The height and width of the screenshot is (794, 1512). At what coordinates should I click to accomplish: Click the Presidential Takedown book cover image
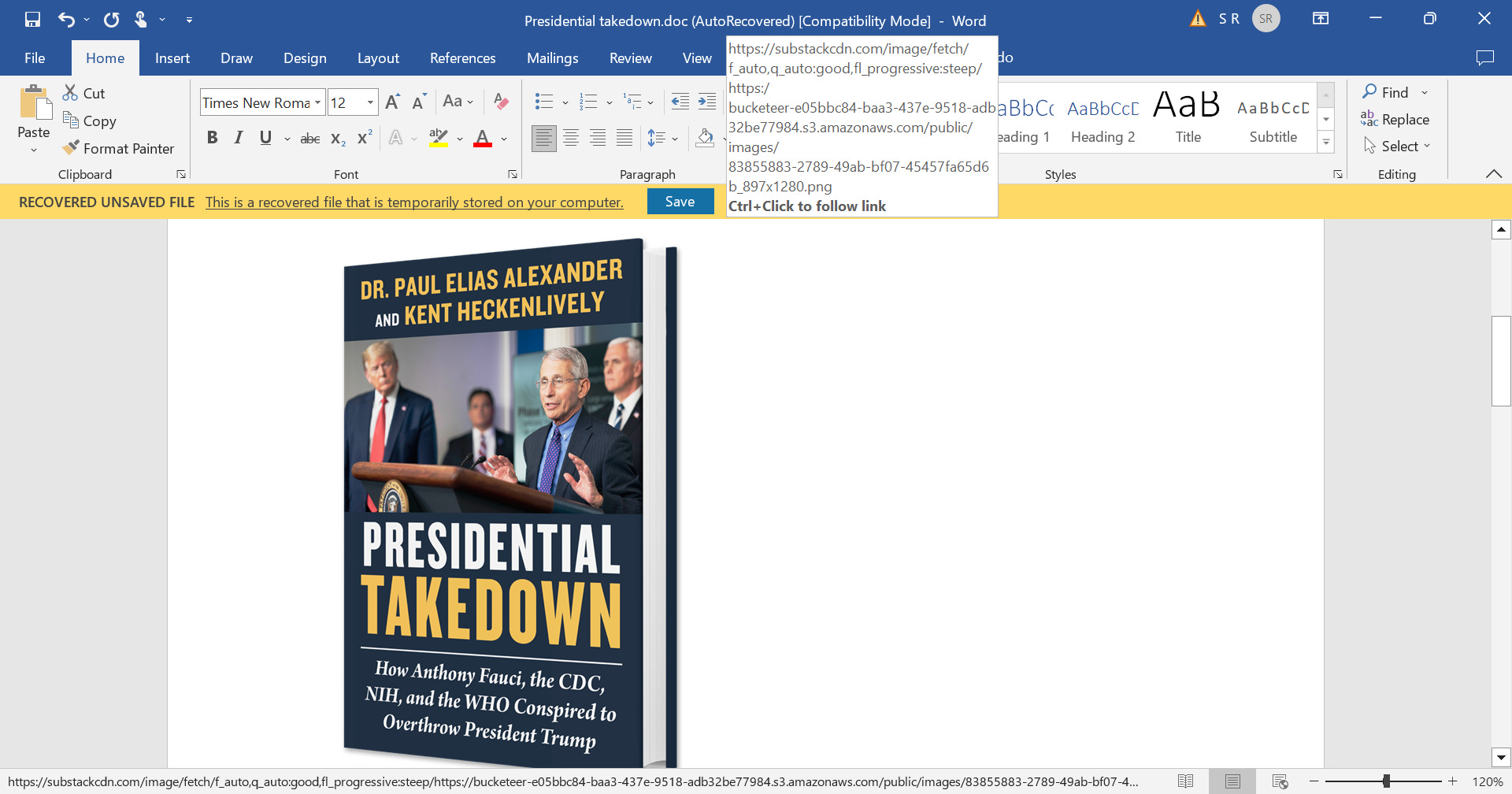504,504
